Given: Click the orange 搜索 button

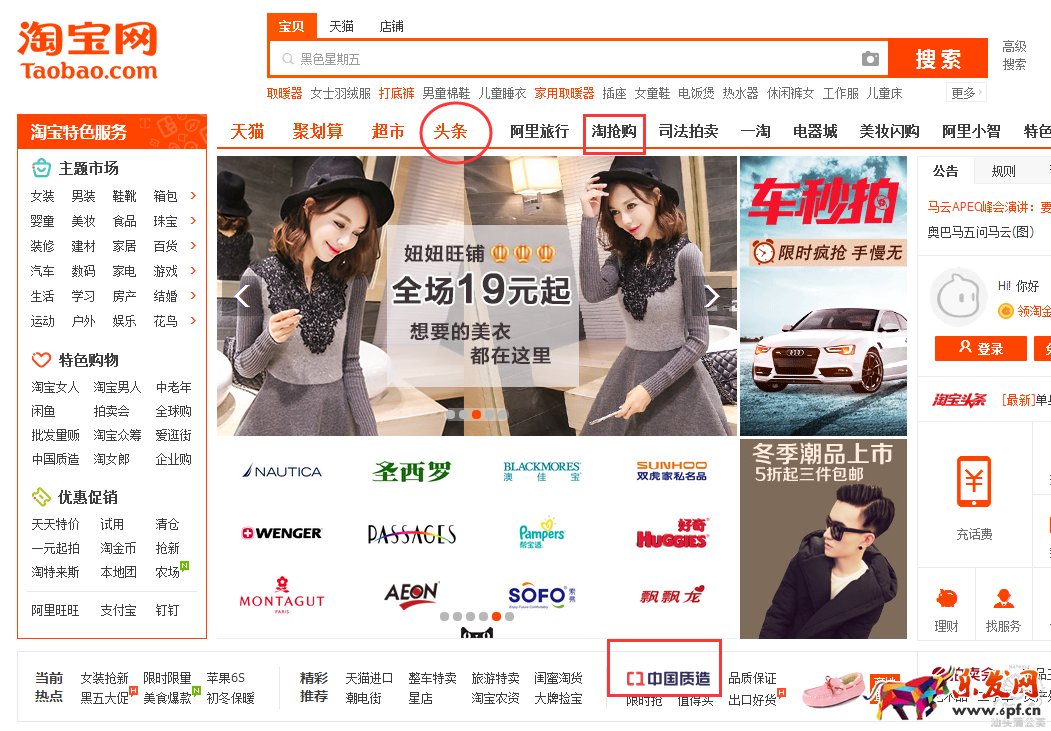Looking at the screenshot, I should tap(938, 59).
